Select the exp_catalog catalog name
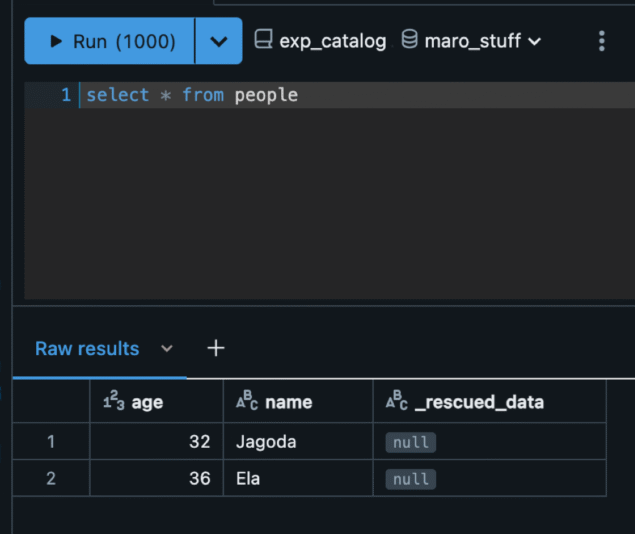 (x=333, y=41)
